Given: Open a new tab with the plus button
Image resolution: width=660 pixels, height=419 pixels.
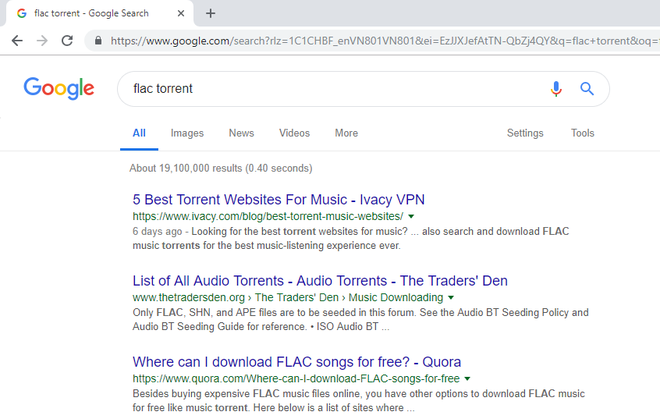Looking at the screenshot, I should [x=210, y=13].
